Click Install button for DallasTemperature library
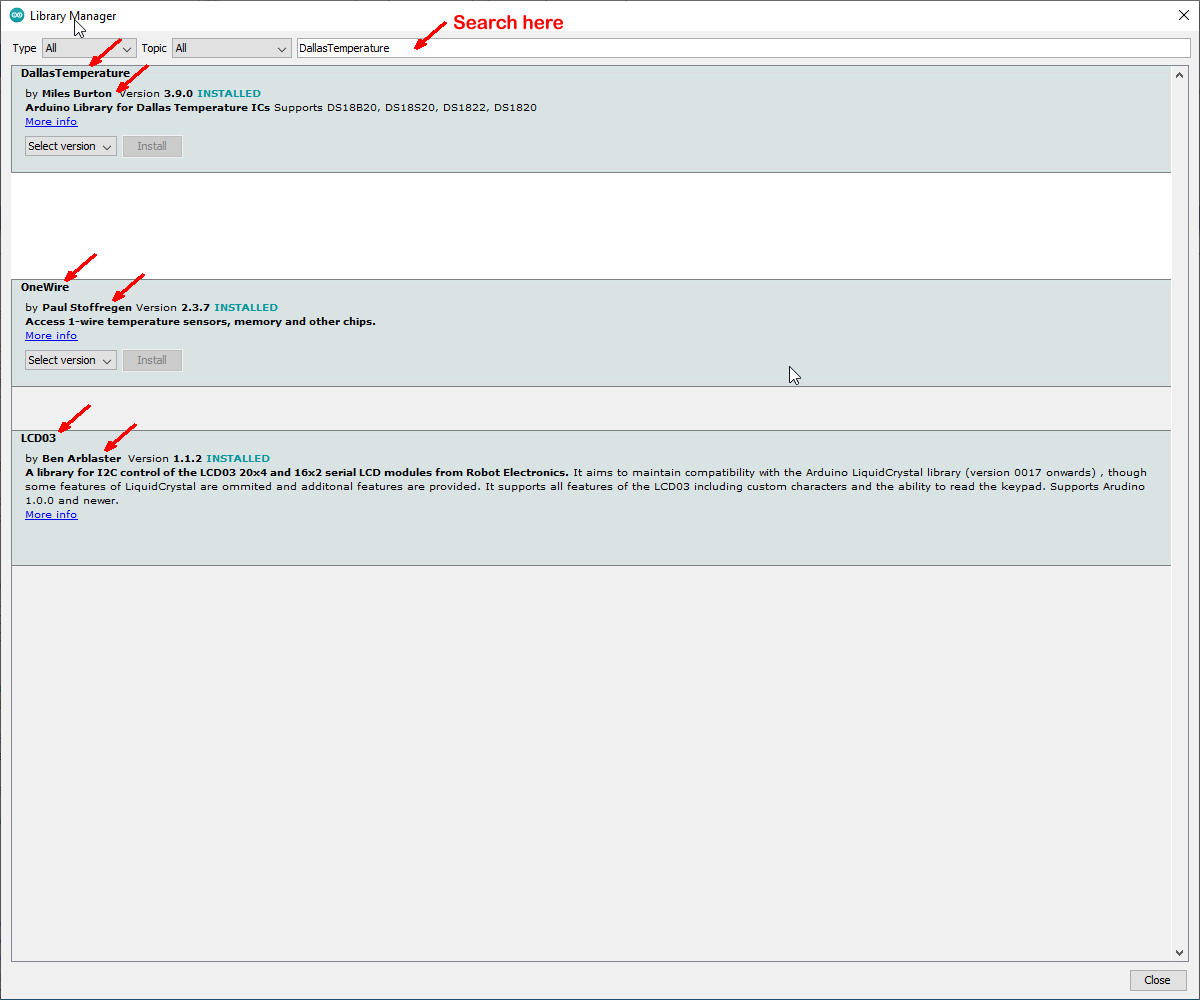 pyautogui.click(x=152, y=146)
